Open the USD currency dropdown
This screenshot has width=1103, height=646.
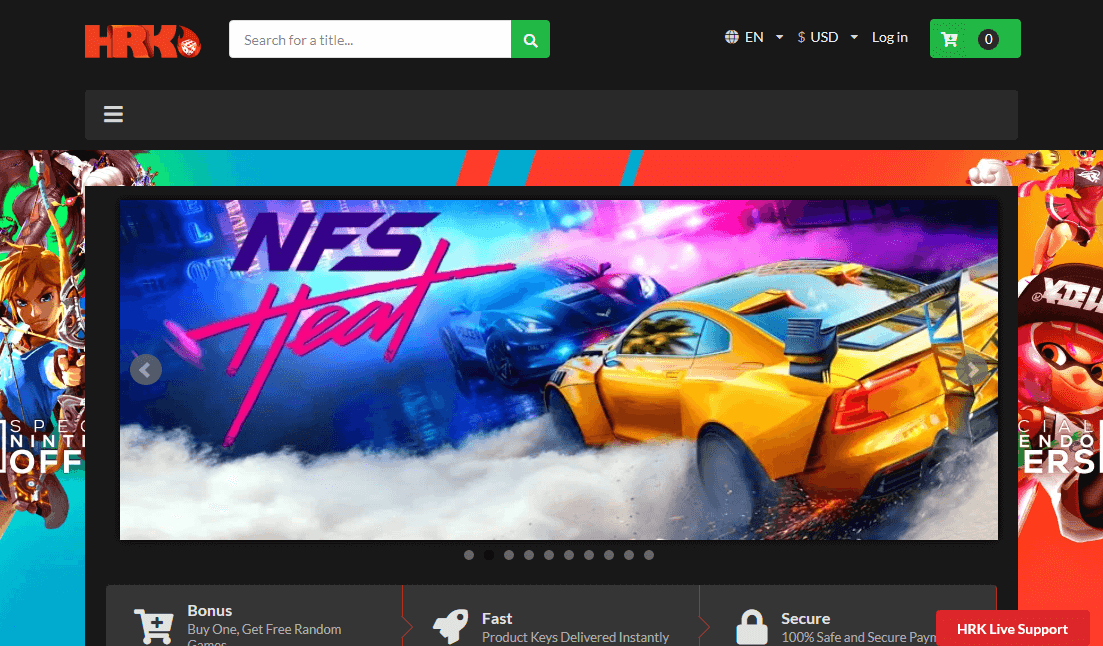tap(827, 37)
